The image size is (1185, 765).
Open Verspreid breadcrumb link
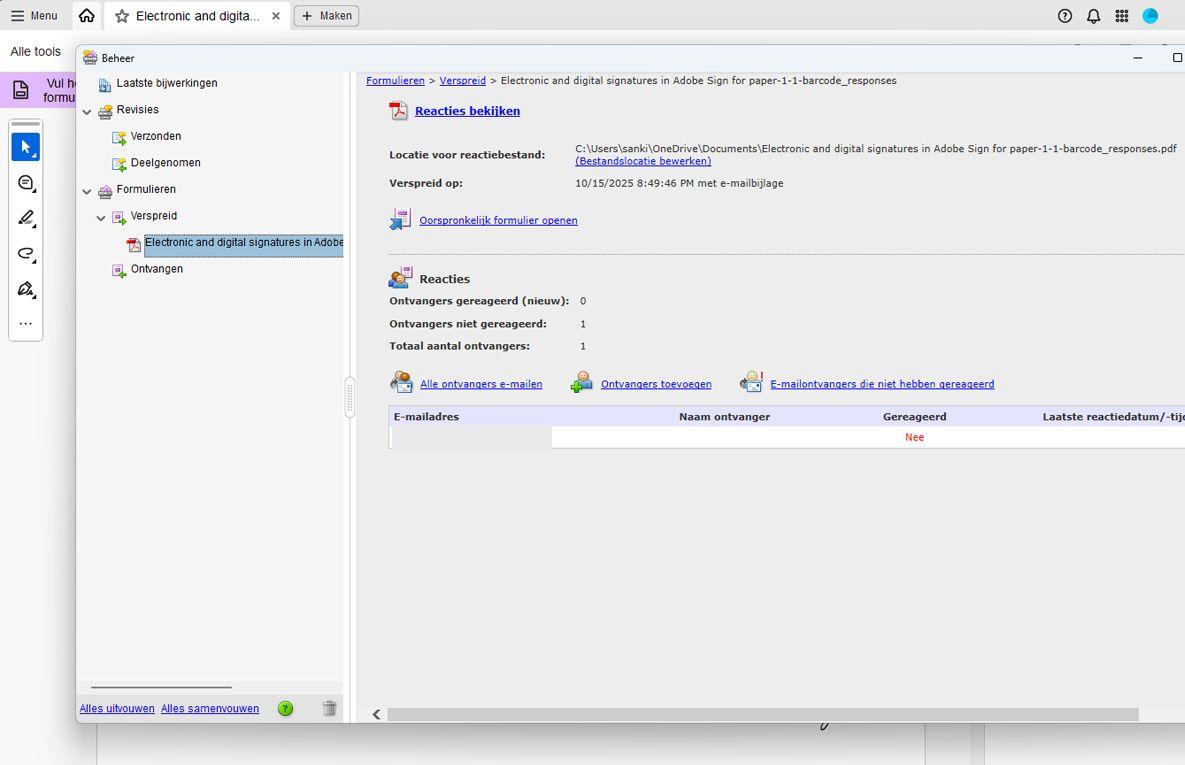tap(463, 80)
